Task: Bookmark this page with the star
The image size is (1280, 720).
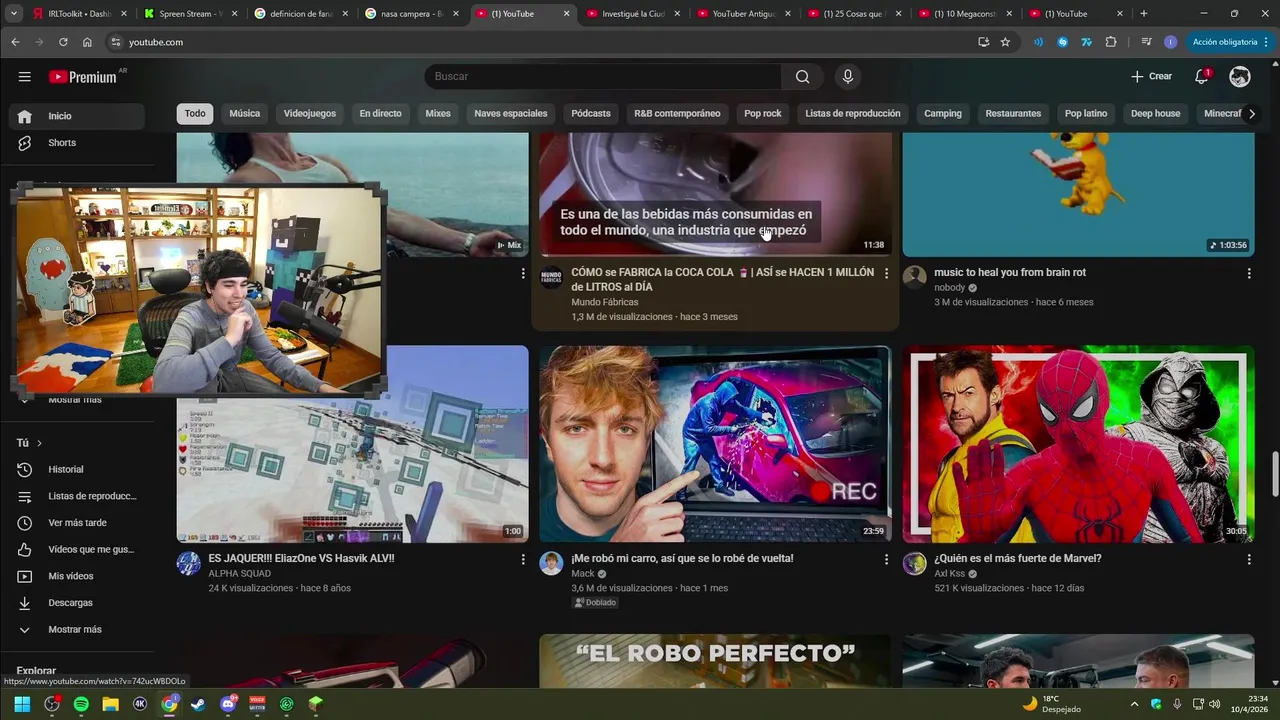Action: click(1005, 42)
